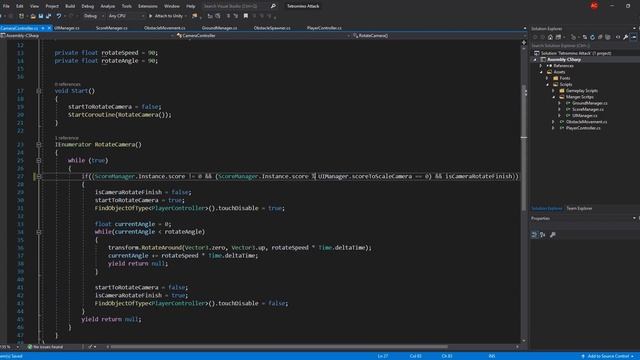Click the Solution Explorer Properties wrench icon
The height and width of the screenshot is (360, 640).
[626, 37]
